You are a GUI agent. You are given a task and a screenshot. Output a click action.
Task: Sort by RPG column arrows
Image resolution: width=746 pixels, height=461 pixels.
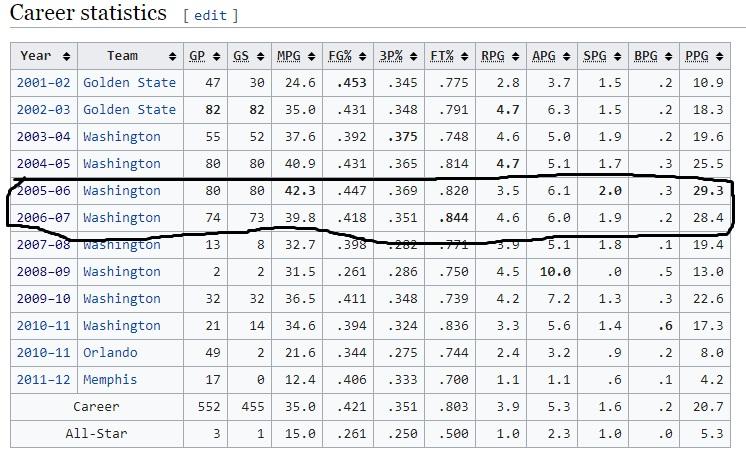(515, 57)
